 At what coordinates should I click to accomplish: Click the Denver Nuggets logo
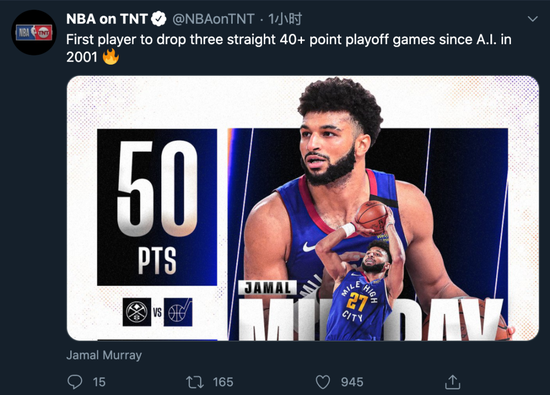click(137, 312)
